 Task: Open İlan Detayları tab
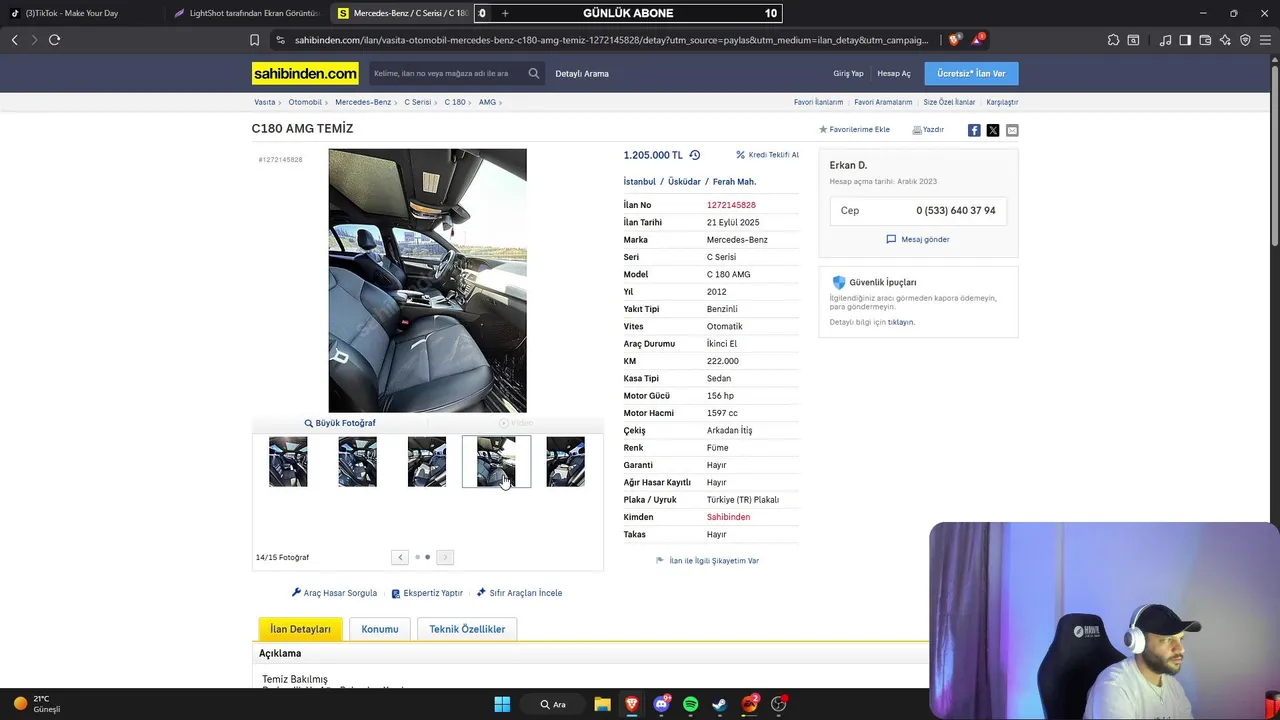point(300,629)
